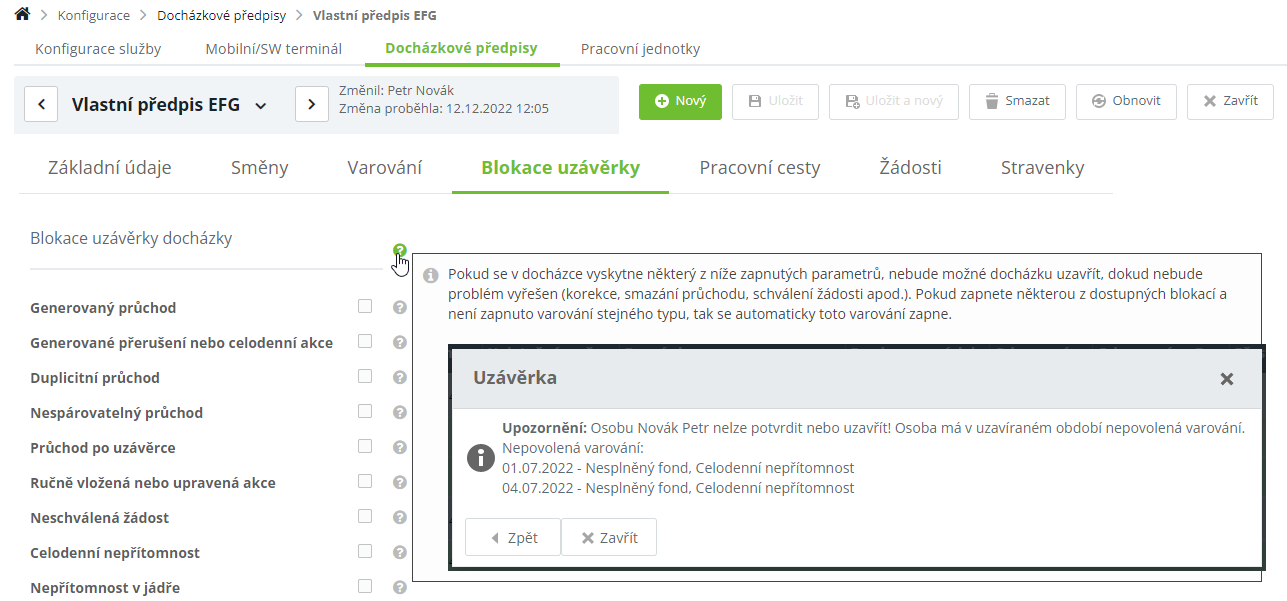This screenshot has height=601, width=1287.
Task: Click help icon beside Duplicitní průchod
Action: tap(400, 378)
